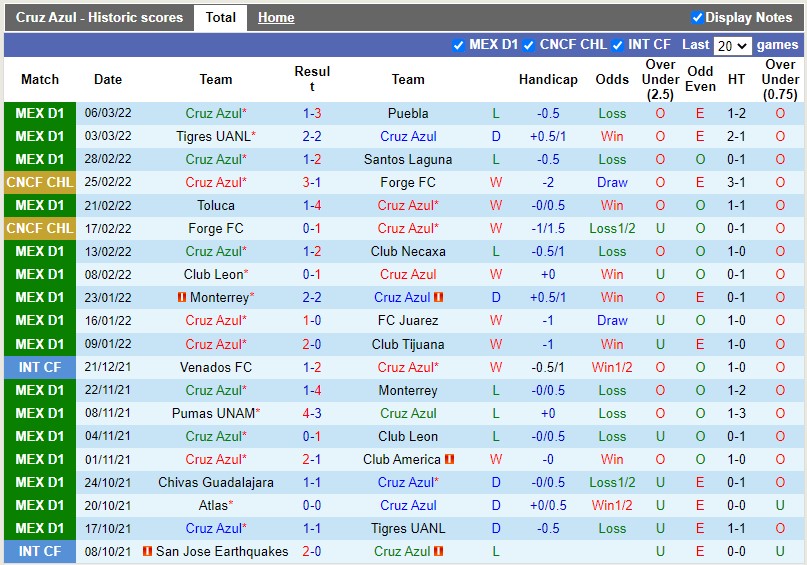Open the Atlas team link
The image size is (807, 565).
[x=213, y=505]
